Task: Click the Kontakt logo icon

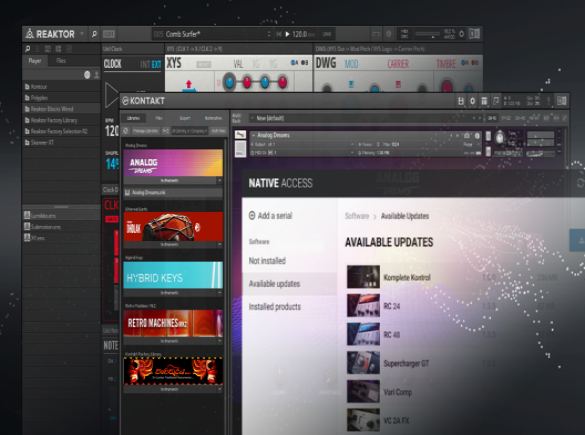Action: [x=125, y=101]
